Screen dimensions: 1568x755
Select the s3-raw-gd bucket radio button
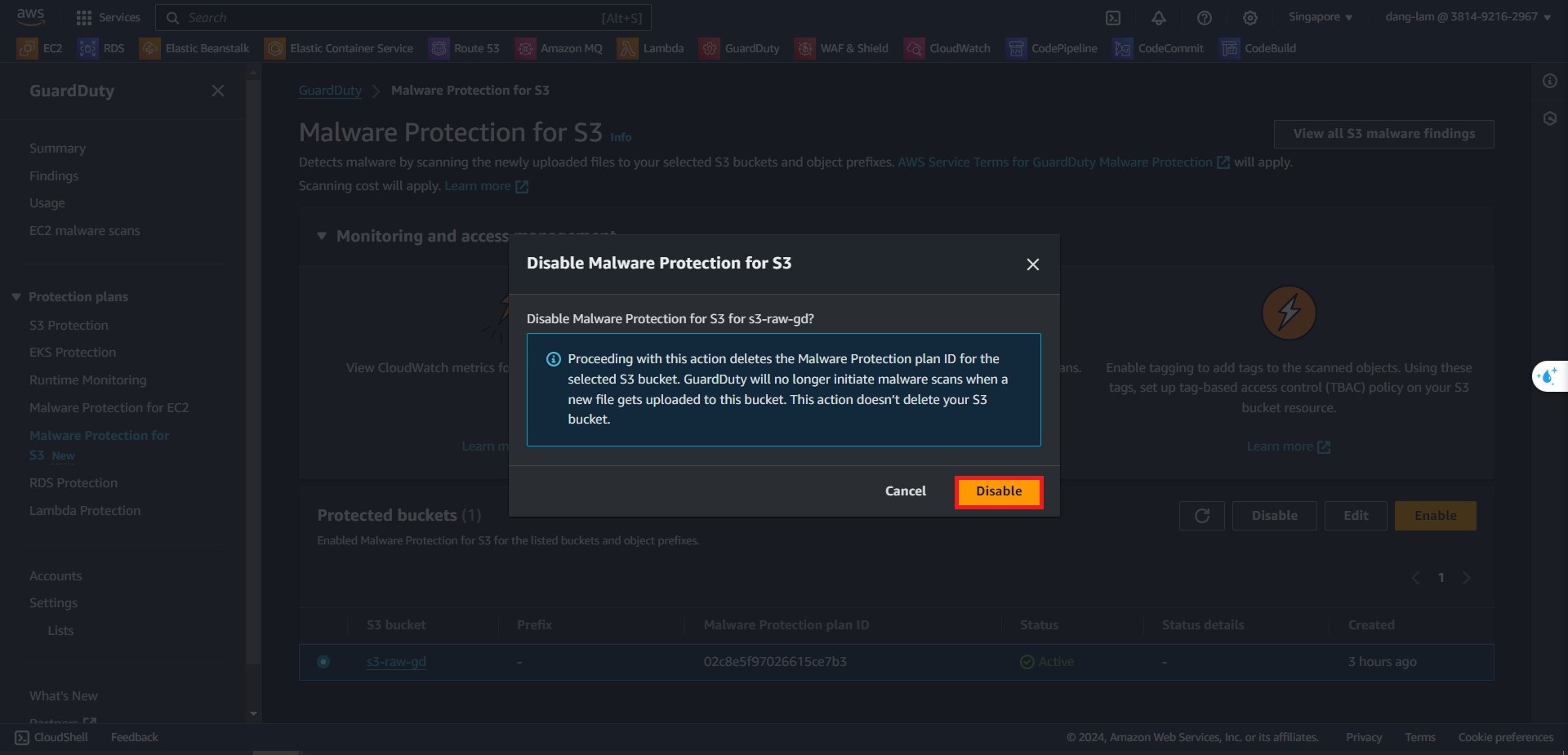[323, 662]
